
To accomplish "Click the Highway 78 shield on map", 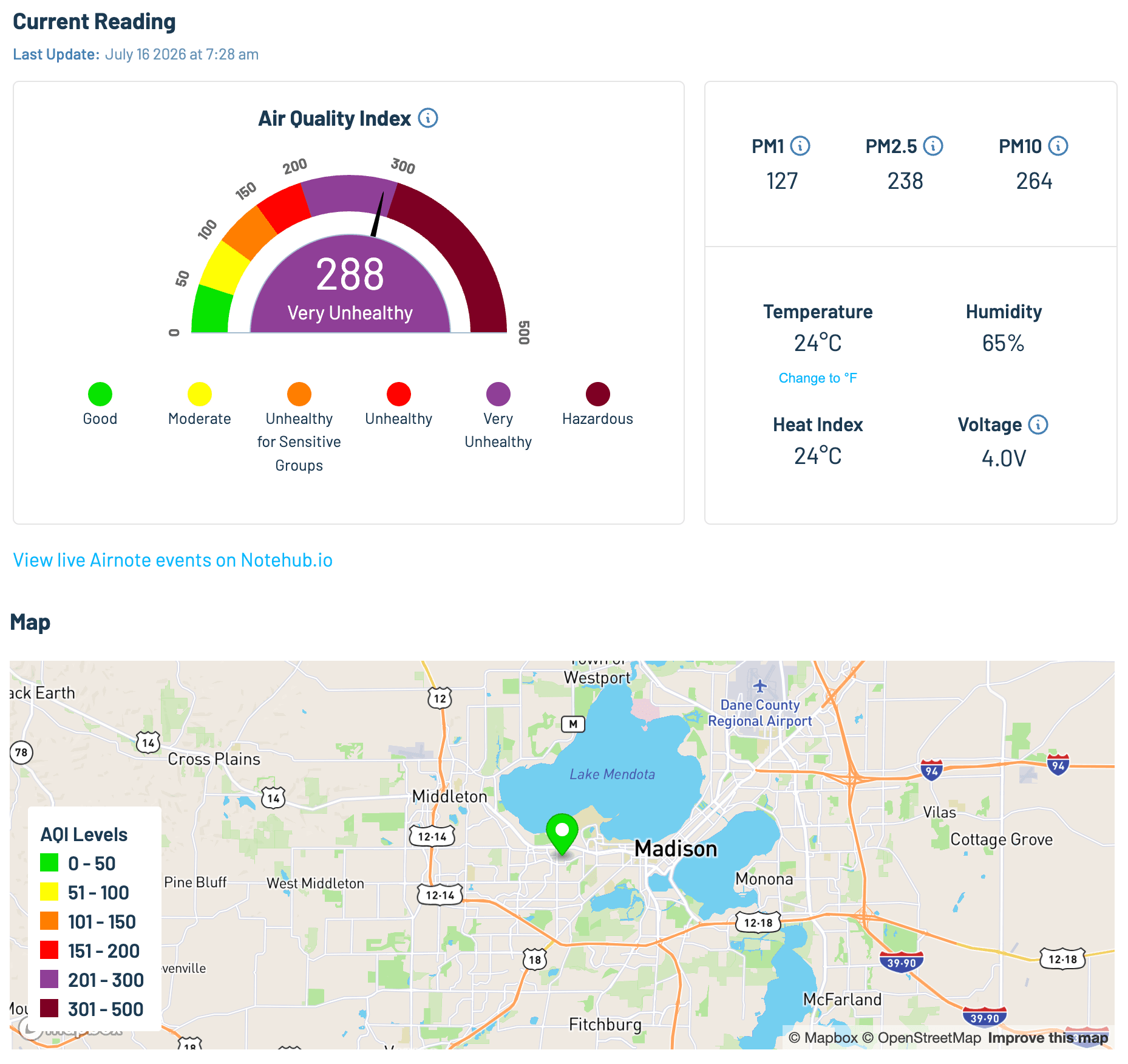I will click(21, 752).
